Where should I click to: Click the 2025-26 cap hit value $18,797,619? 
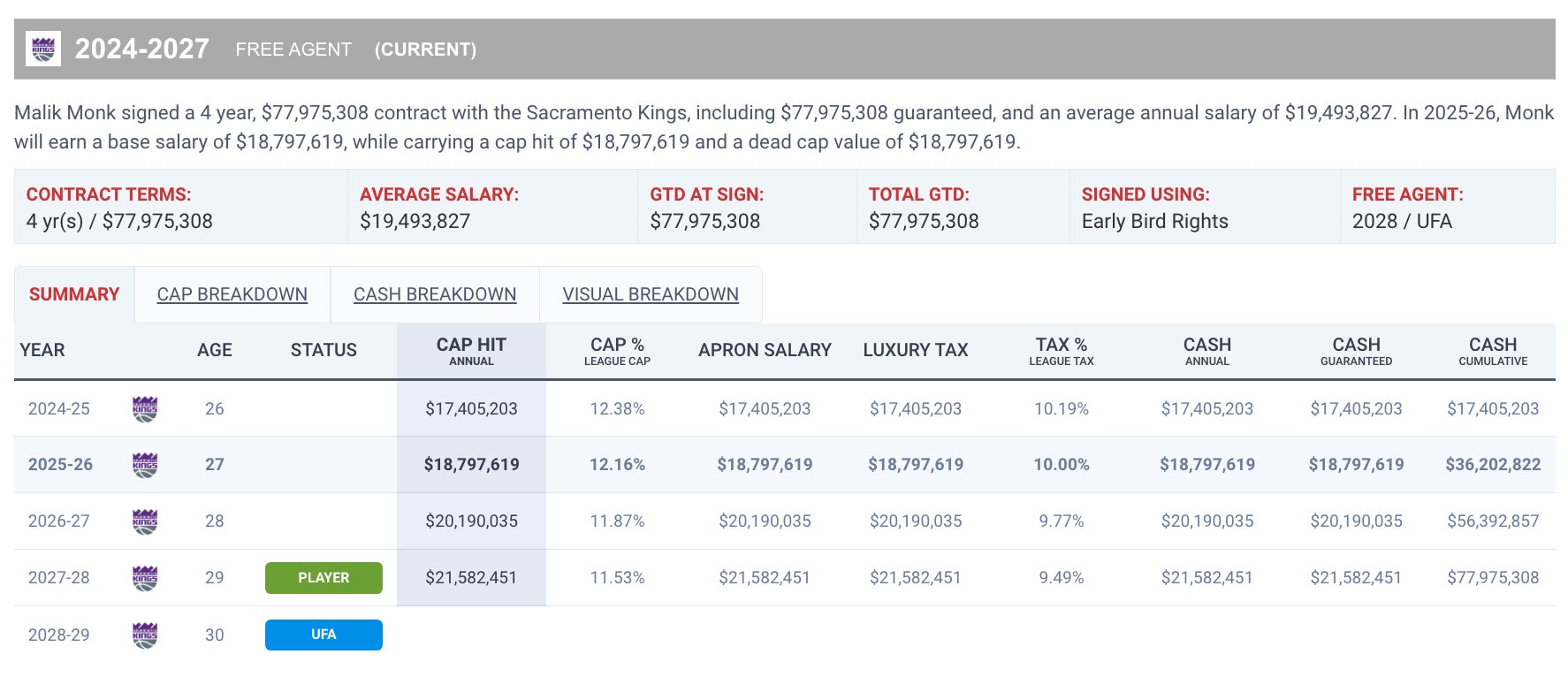click(x=471, y=465)
